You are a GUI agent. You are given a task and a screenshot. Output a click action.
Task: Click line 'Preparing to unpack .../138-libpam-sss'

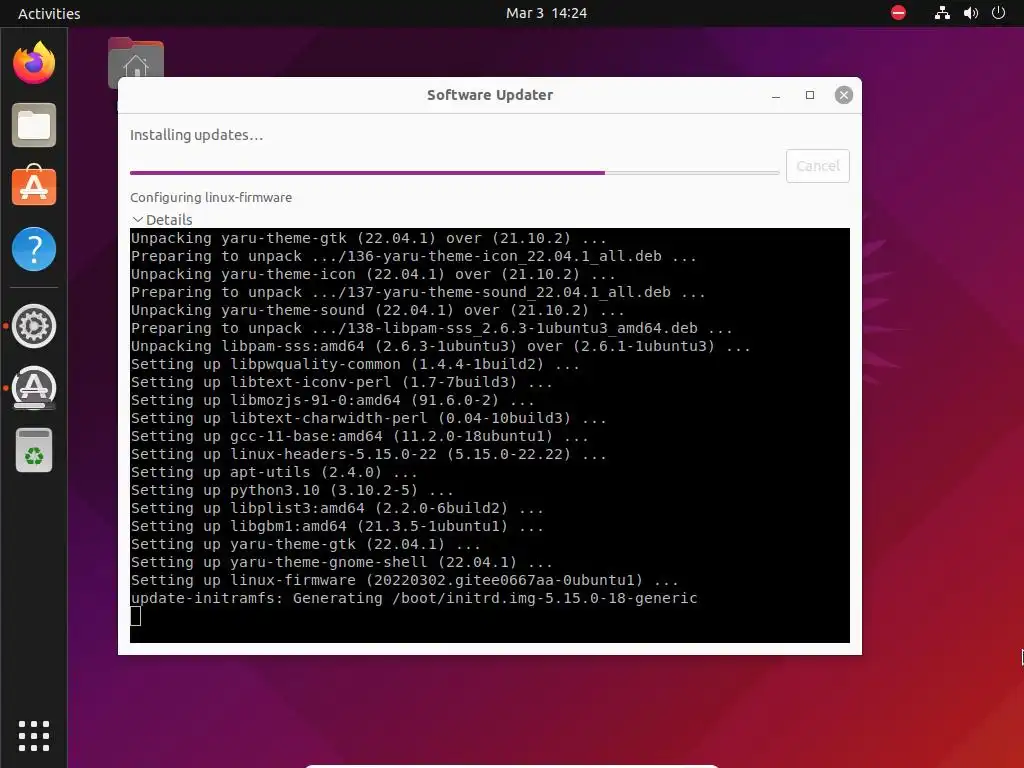pyautogui.click(x=432, y=328)
